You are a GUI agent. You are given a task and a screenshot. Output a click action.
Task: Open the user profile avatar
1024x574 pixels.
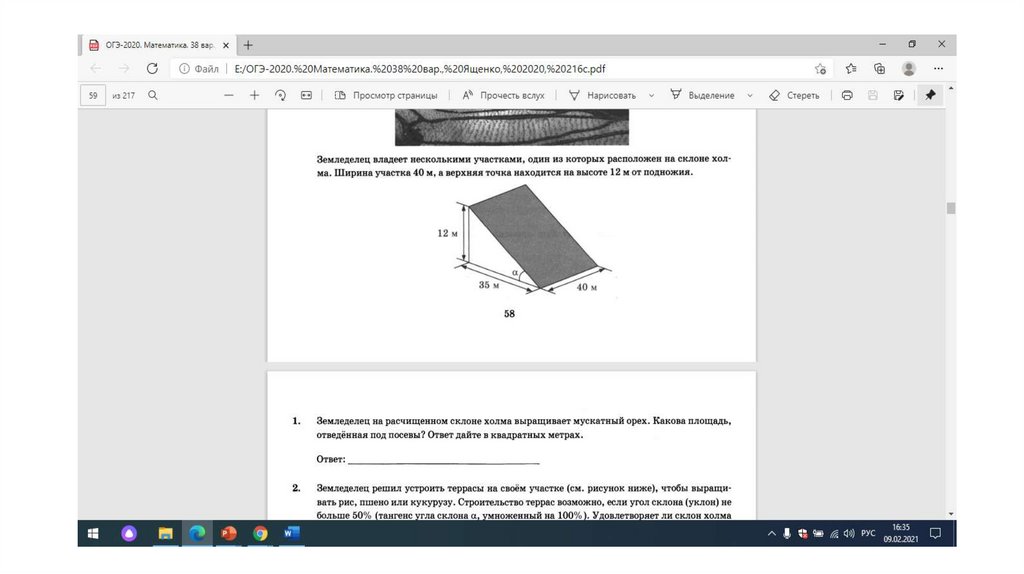tap(908, 69)
